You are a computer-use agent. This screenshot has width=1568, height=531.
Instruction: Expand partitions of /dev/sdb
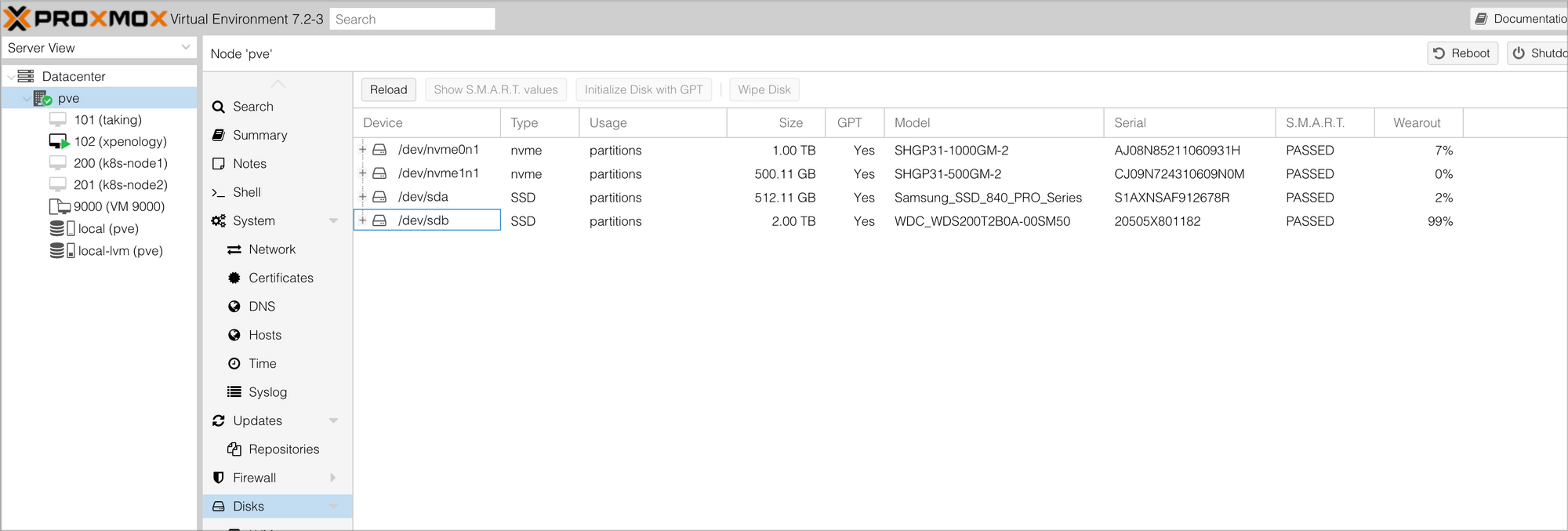[363, 220]
